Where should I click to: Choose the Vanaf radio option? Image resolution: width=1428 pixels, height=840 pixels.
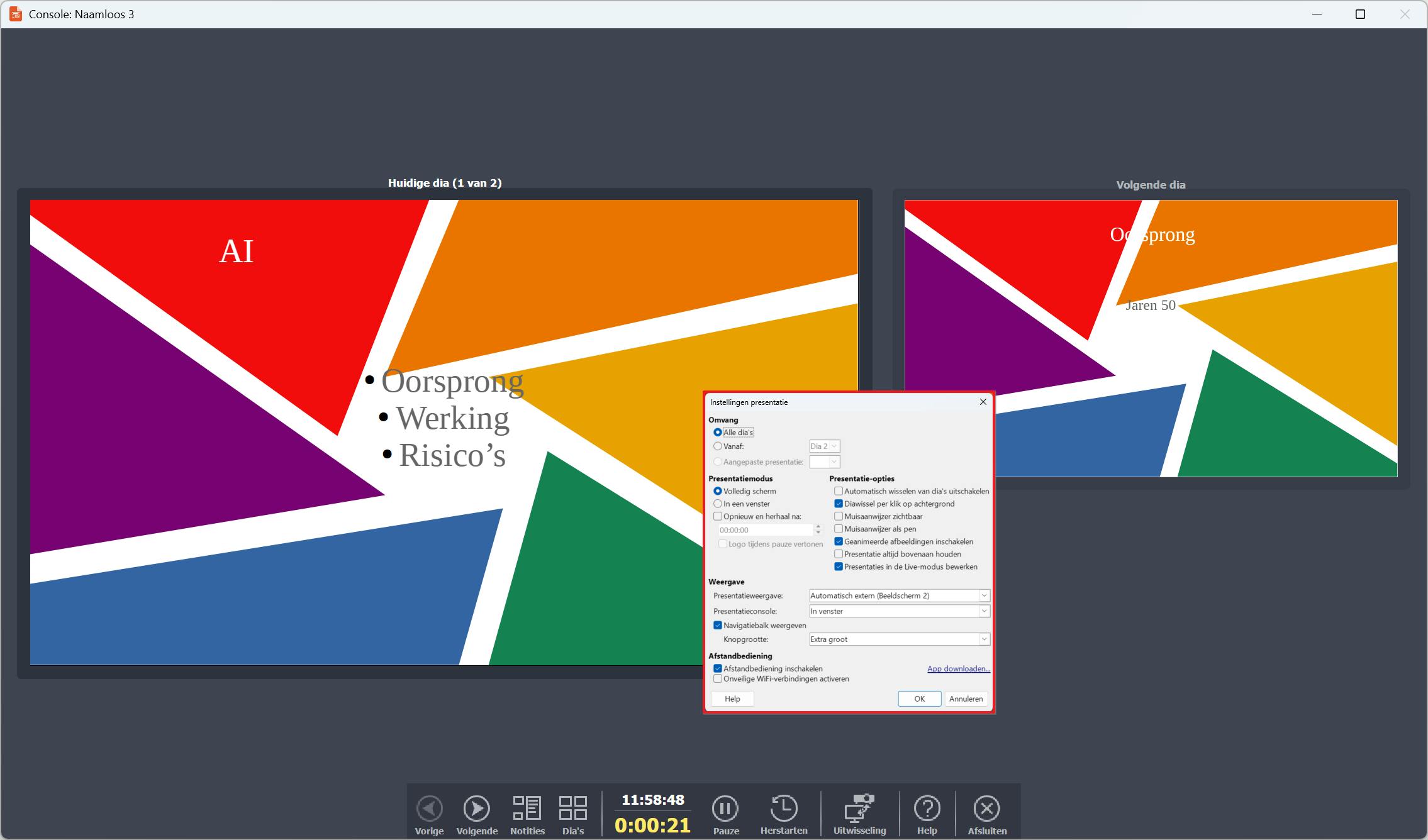pyautogui.click(x=718, y=446)
